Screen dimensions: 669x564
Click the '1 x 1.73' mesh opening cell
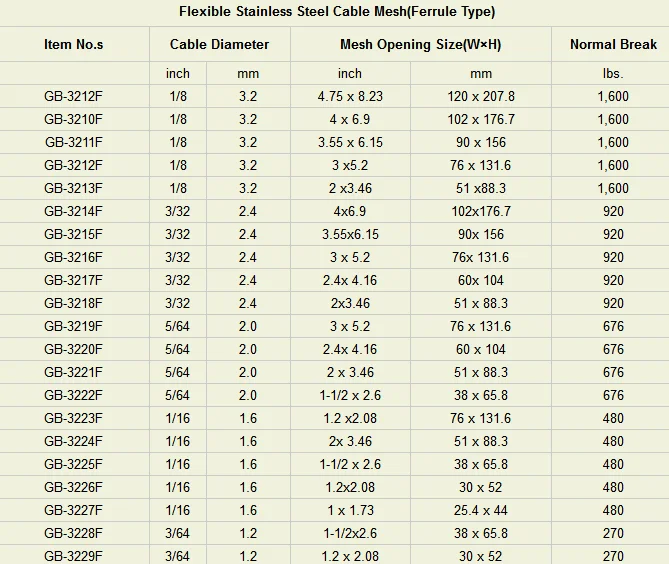tap(350, 510)
